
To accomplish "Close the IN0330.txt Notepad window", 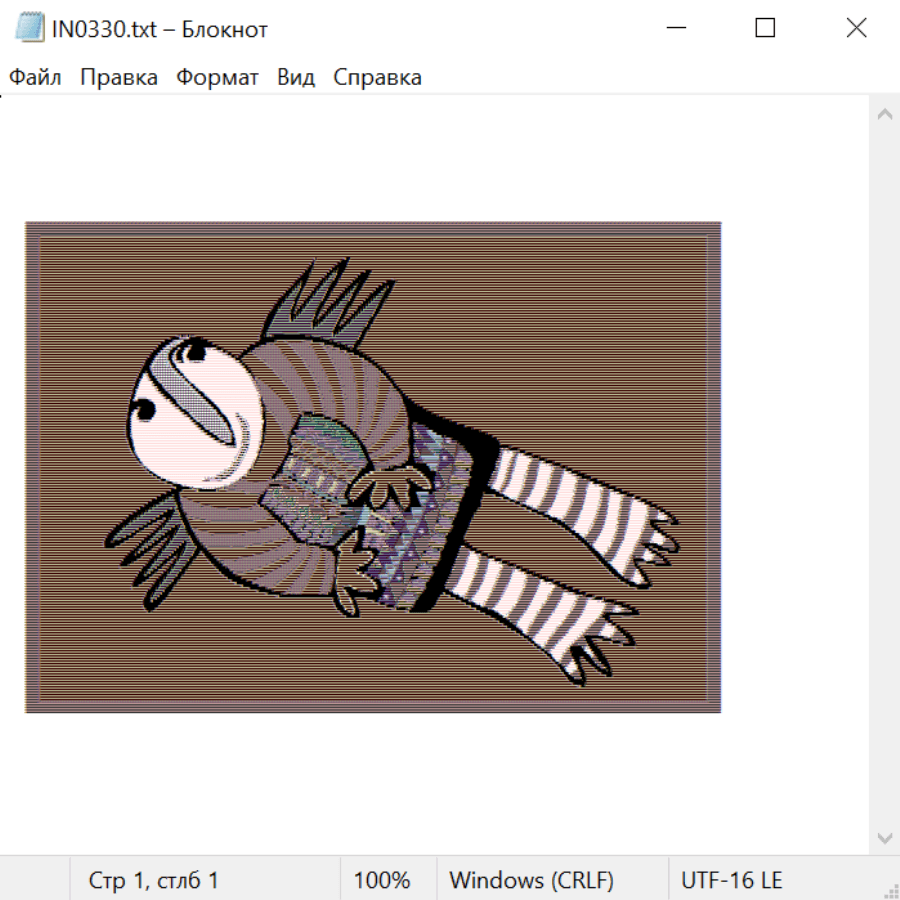I will (856, 28).
